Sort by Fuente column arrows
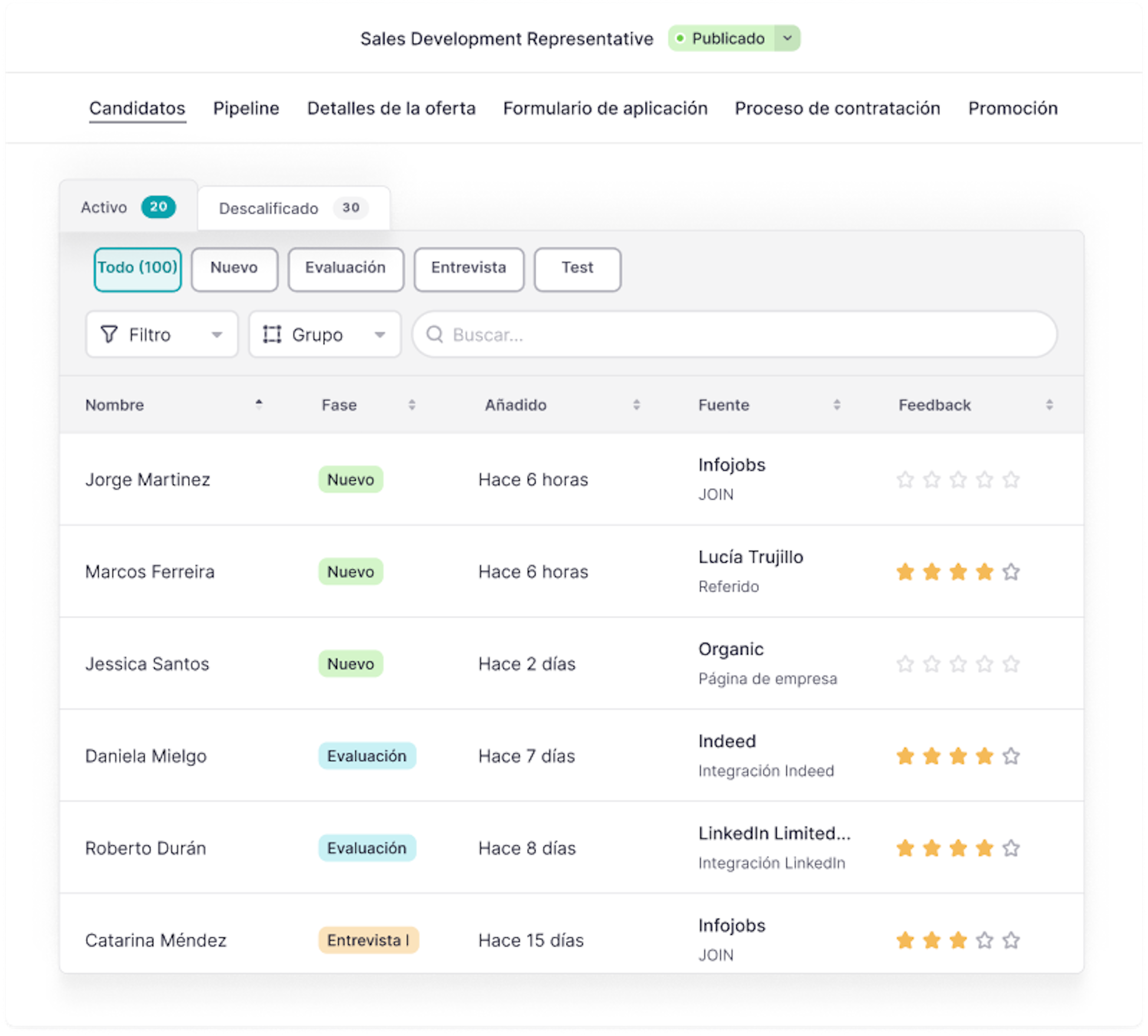Viewport: 1148px width, 1036px height. tap(837, 405)
